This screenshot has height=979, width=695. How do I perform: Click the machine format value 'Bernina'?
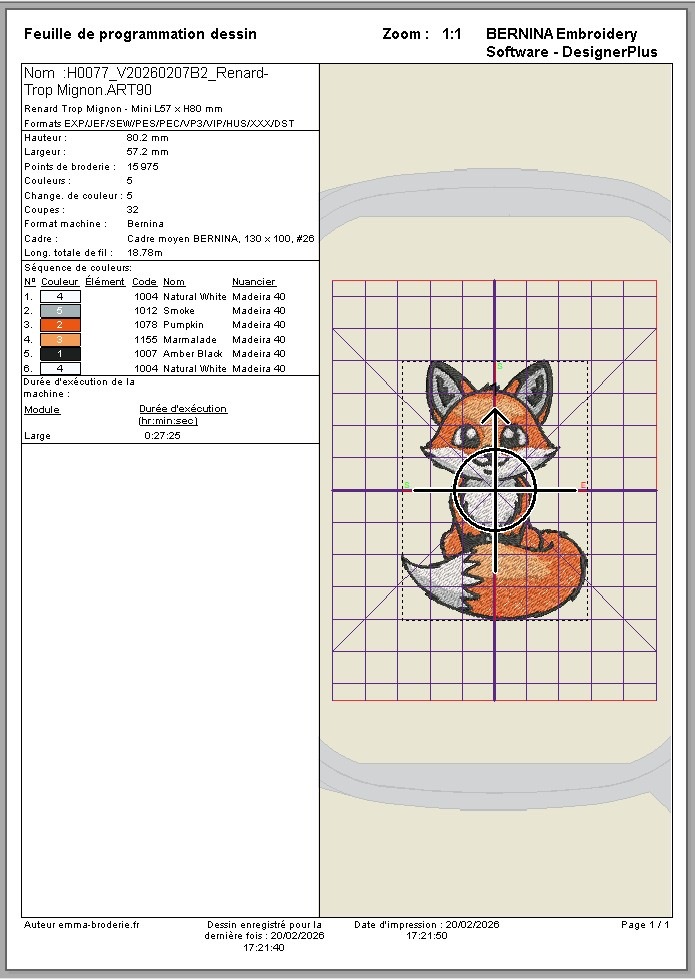click(x=145, y=224)
